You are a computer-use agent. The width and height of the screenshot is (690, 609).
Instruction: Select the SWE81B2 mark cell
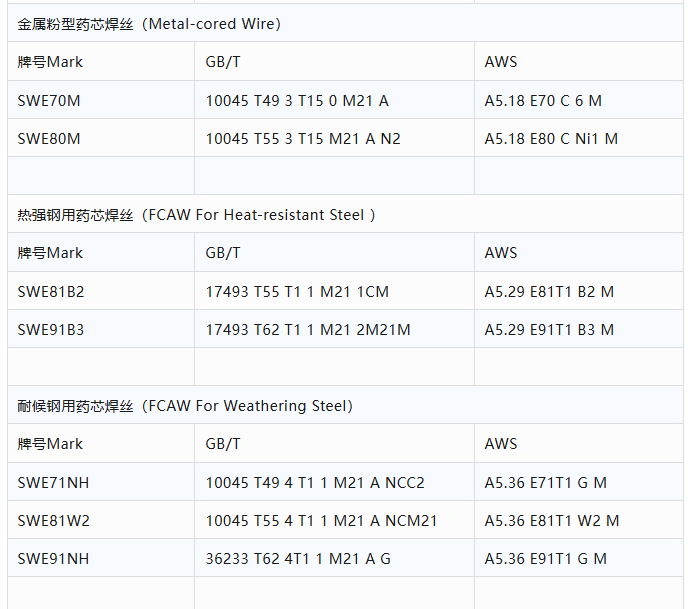(51, 292)
